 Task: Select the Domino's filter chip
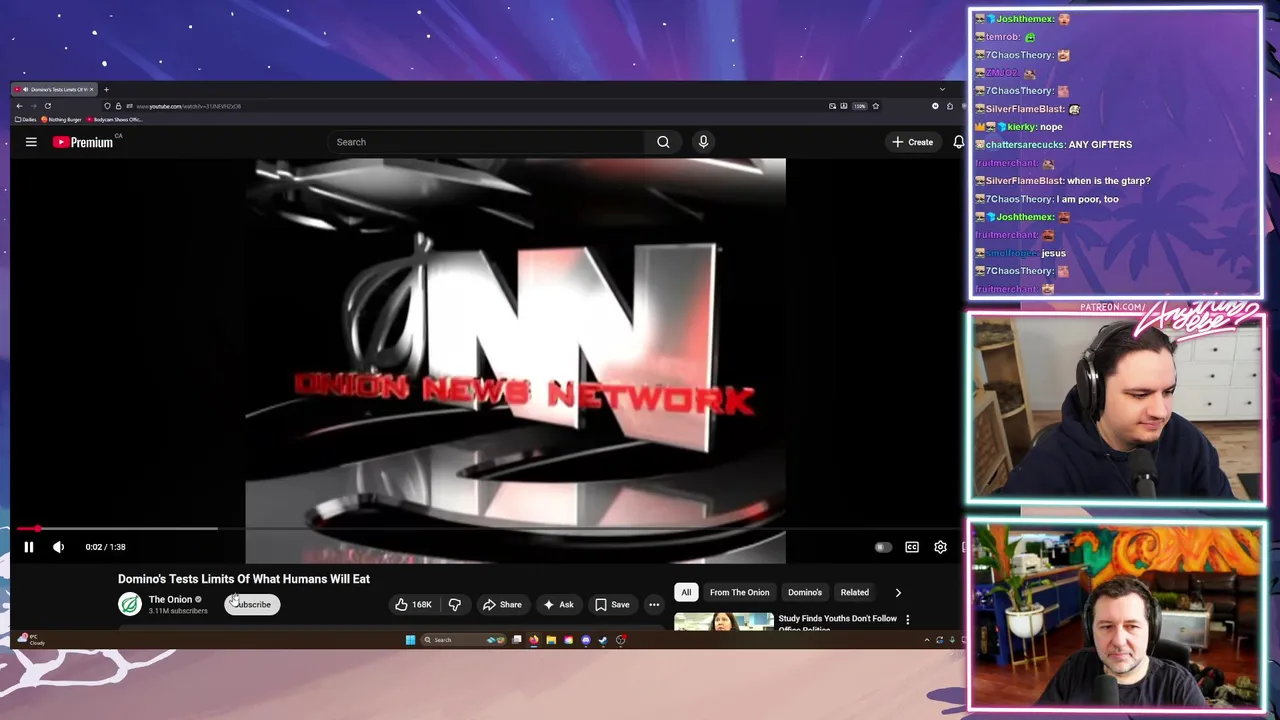click(x=805, y=592)
